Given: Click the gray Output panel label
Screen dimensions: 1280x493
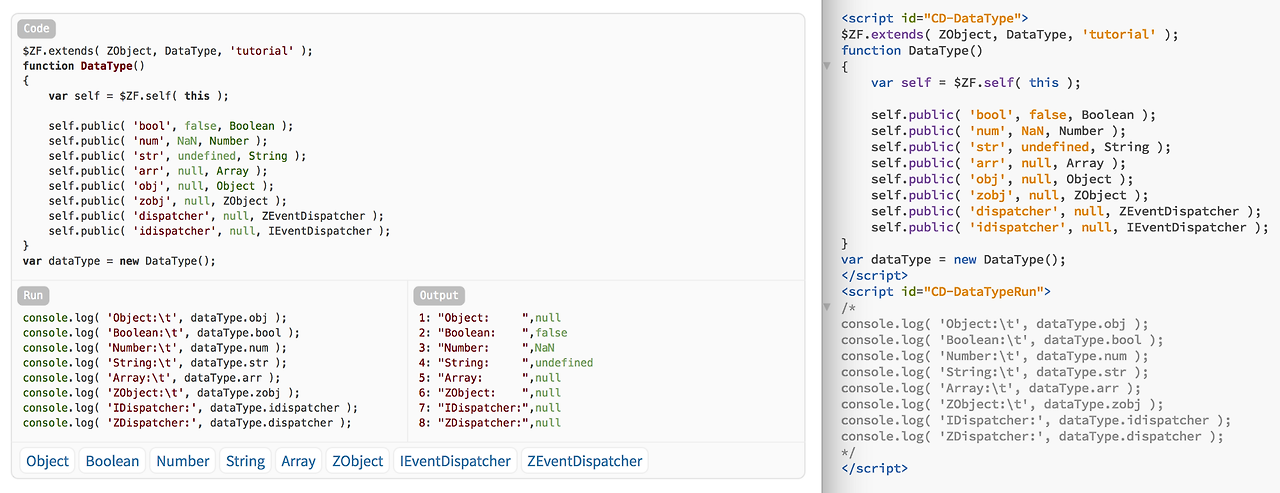Looking at the screenshot, I should pyautogui.click(x=439, y=295).
